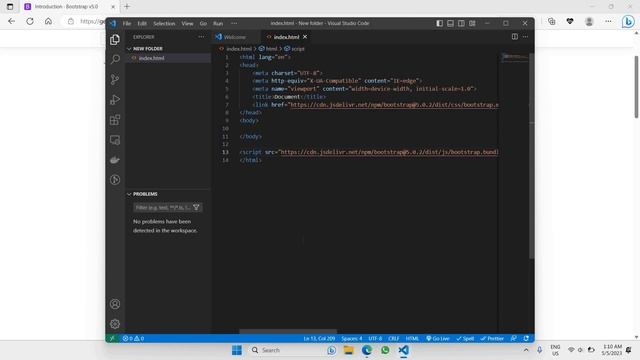
Task: Open the Remote Explorer view
Action: click(x=115, y=140)
